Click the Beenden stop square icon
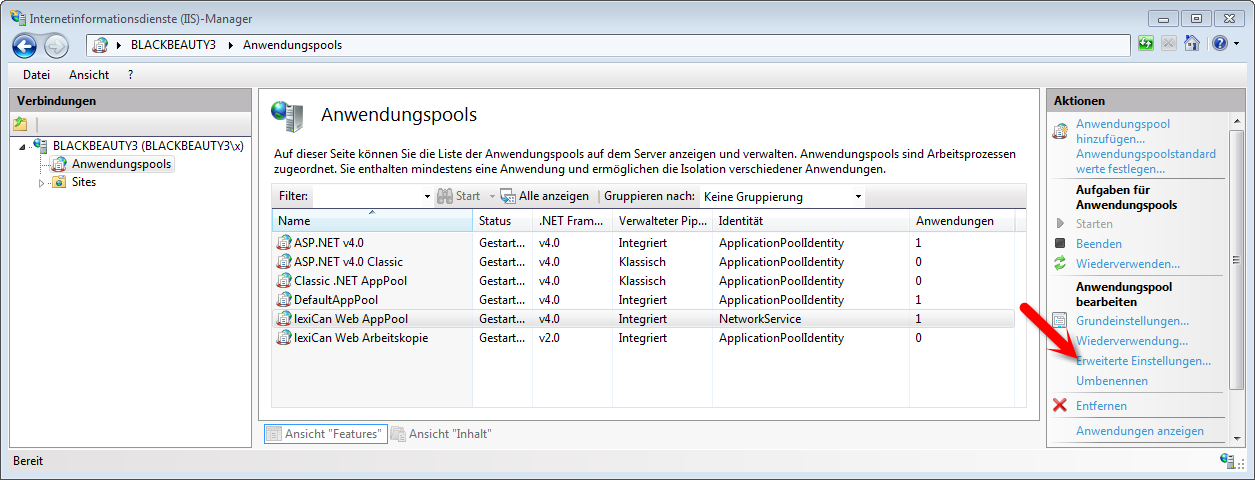This screenshot has height=480, width=1255. [1060, 243]
